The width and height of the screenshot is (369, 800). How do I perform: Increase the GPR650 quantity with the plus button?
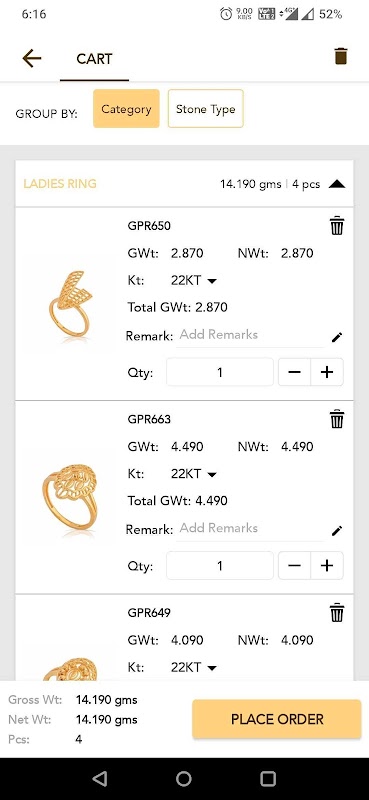coord(327,372)
